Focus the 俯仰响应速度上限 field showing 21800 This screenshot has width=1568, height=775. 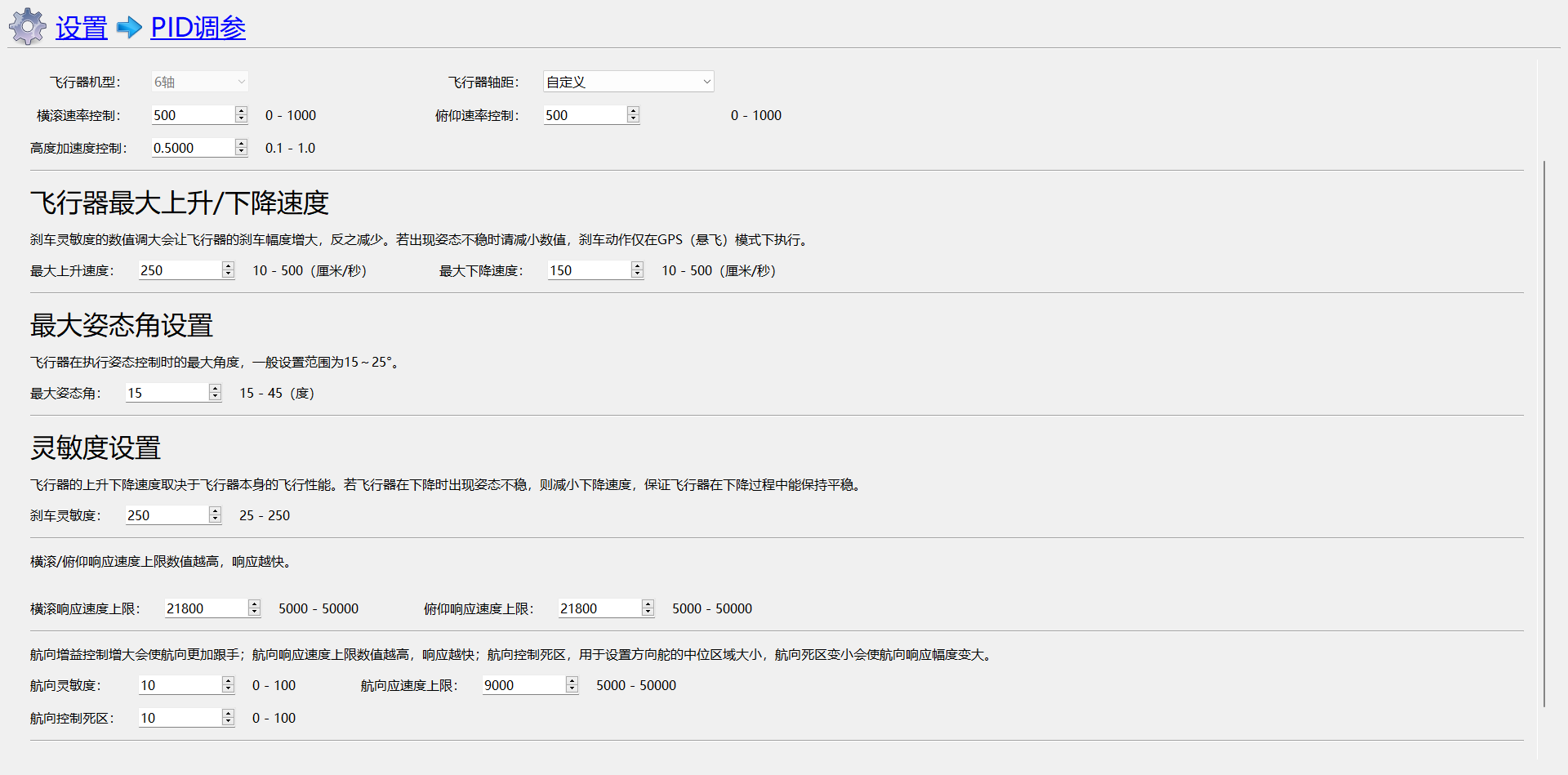coord(600,608)
